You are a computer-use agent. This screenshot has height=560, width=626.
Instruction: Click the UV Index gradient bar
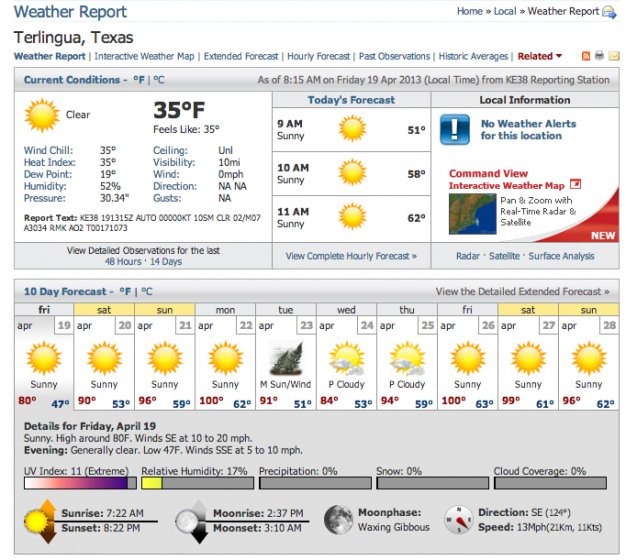coord(76,483)
